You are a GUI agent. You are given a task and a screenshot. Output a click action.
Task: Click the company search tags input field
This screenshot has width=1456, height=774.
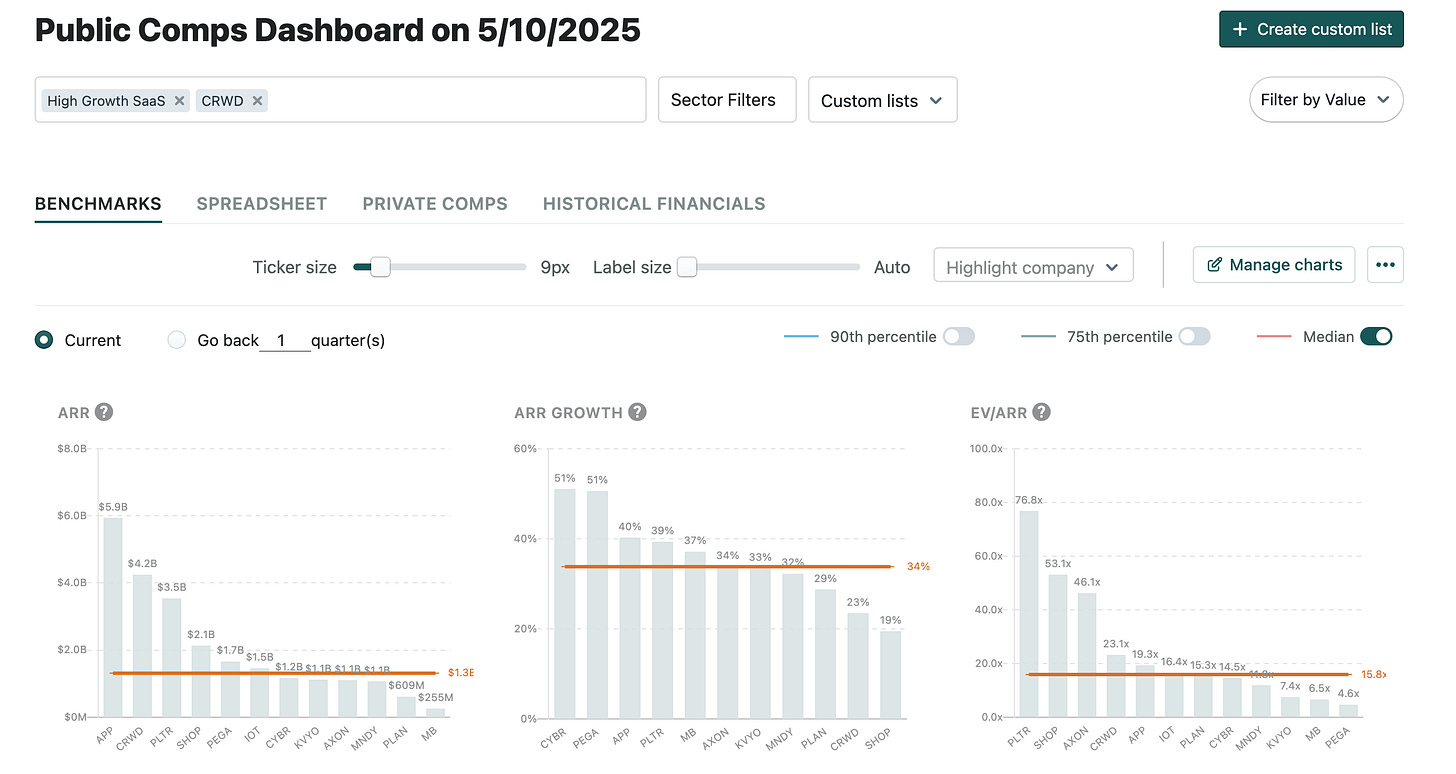(x=340, y=100)
